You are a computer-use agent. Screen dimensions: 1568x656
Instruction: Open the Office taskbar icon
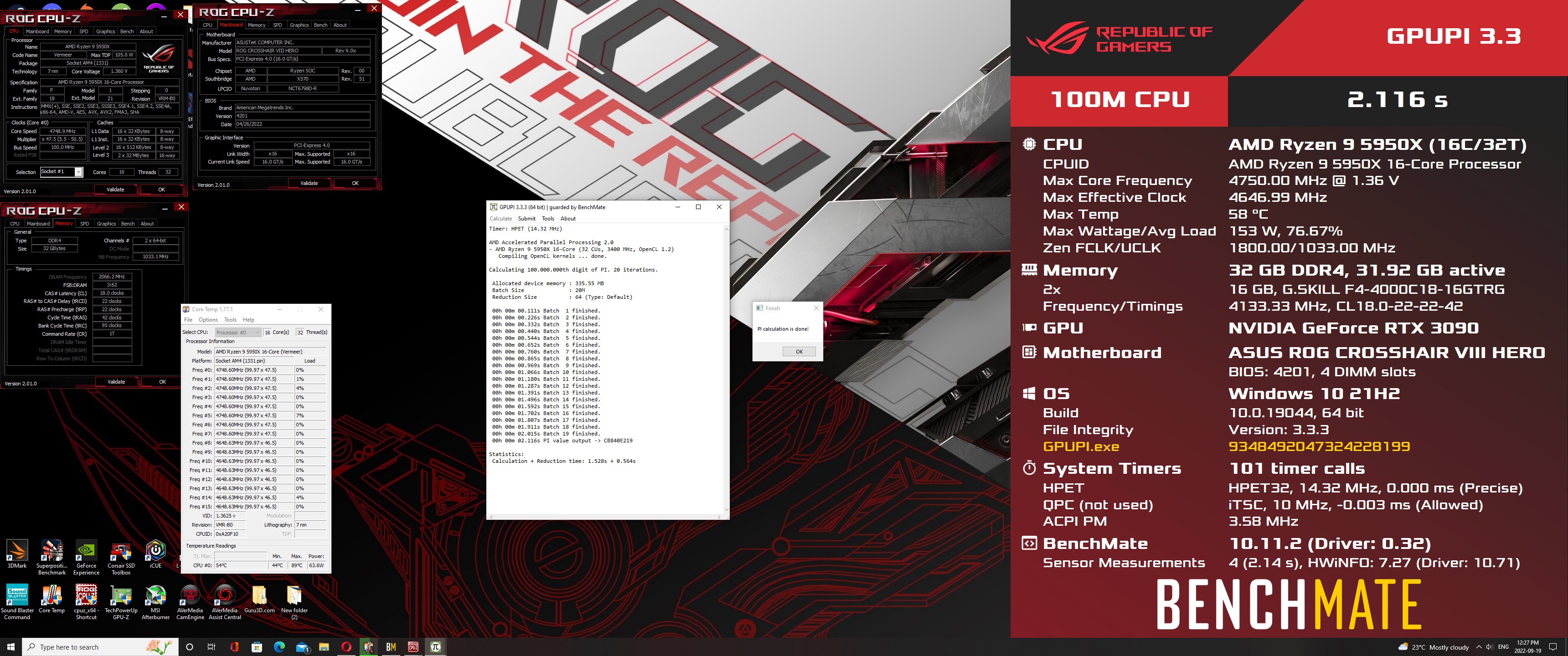[x=234, y=647]
